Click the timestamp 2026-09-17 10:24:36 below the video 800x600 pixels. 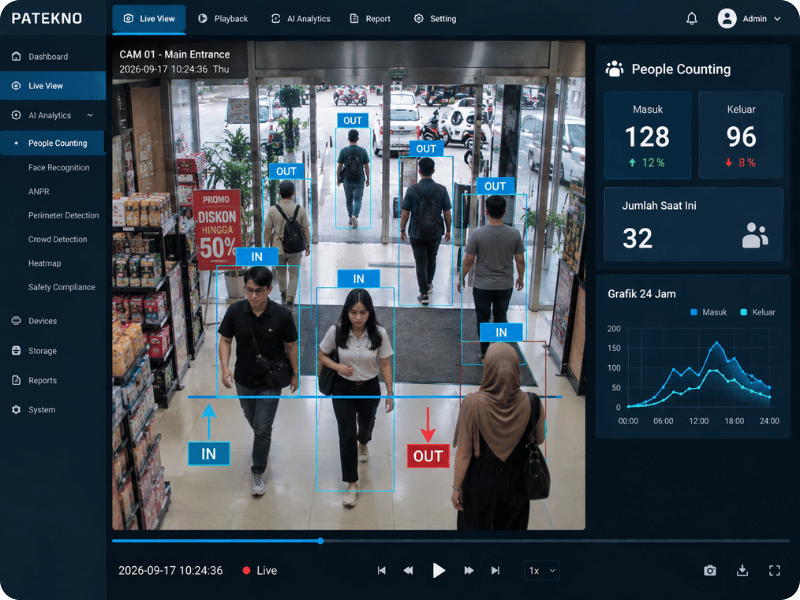coord(170,570)
